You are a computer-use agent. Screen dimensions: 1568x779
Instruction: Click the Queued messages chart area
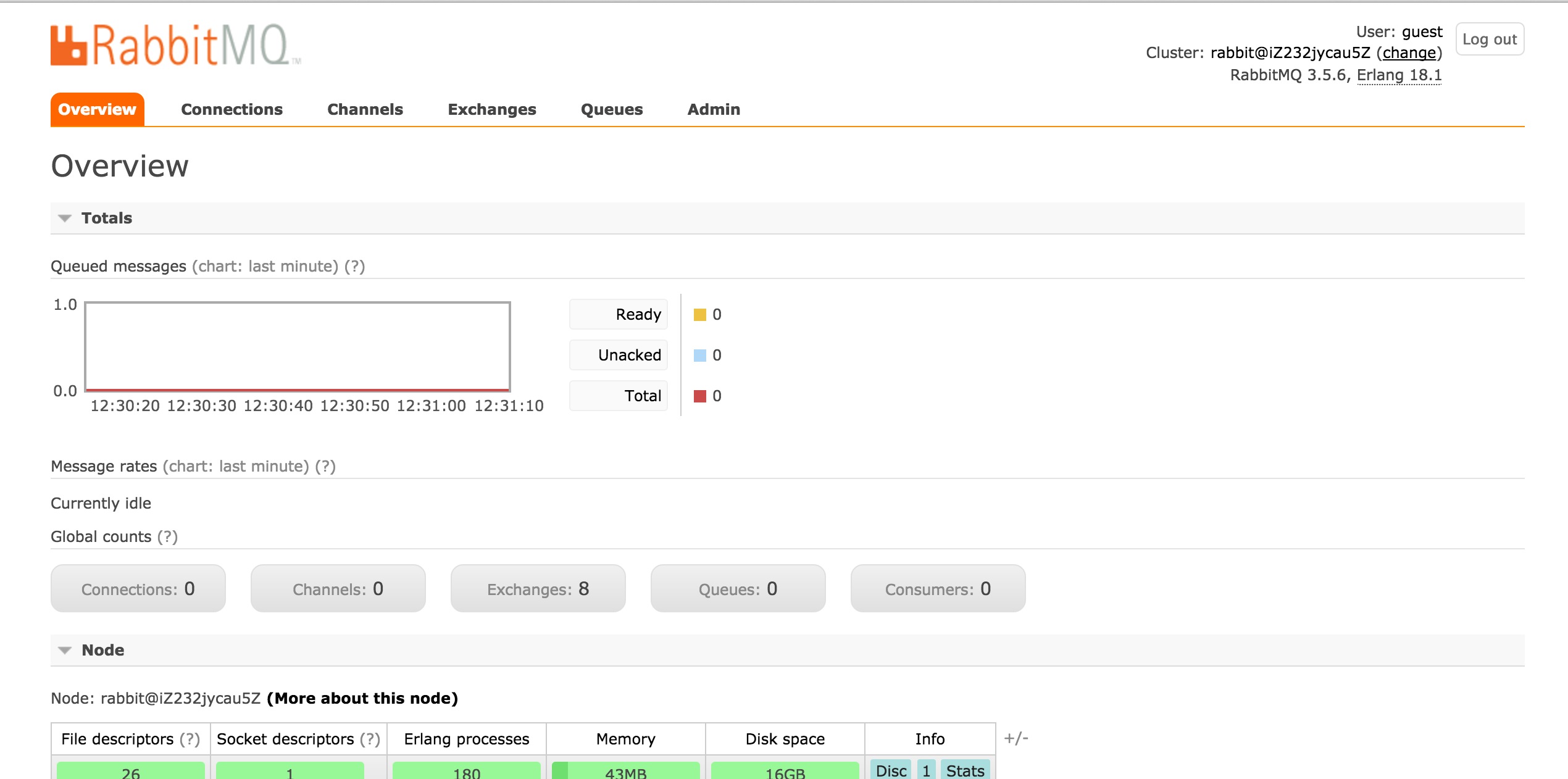pyautogui.click(x=298, y=347)
